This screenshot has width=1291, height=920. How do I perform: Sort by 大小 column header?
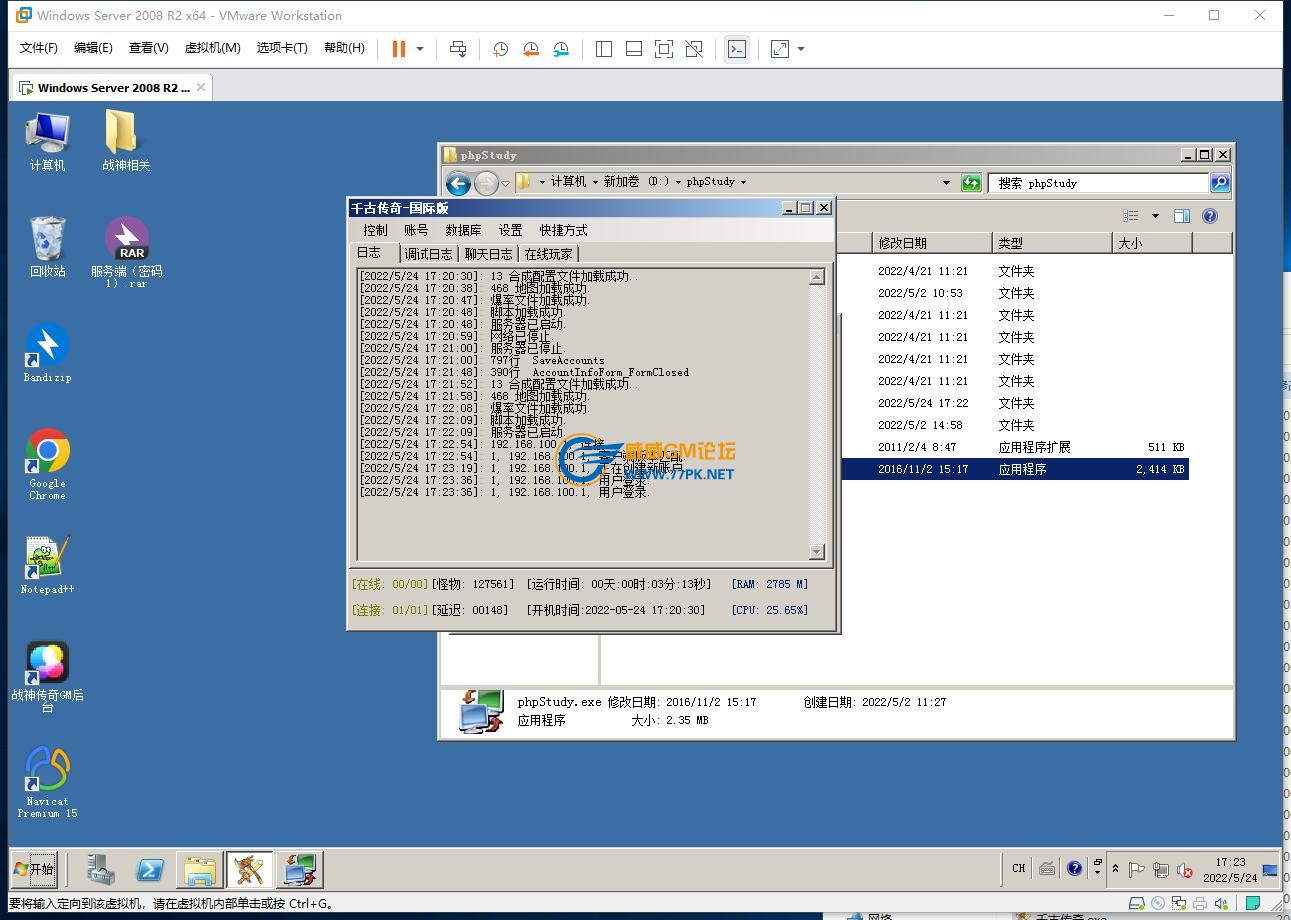click(1152, 243)
